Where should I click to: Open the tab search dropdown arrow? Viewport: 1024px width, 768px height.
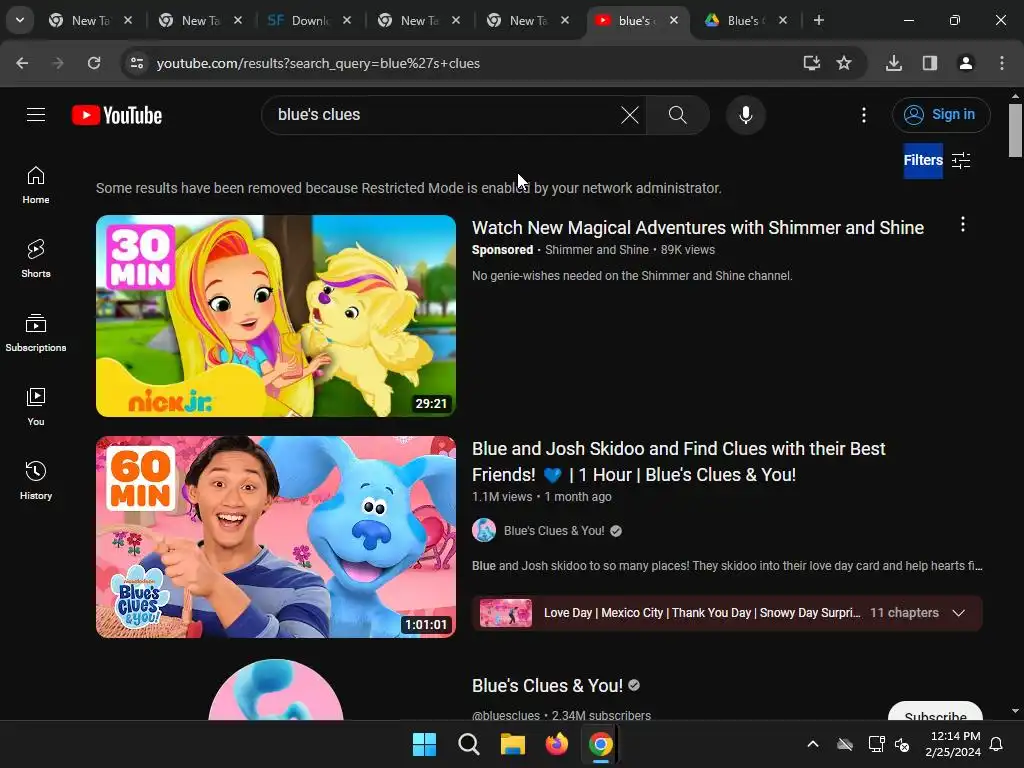tap(20, 20)
